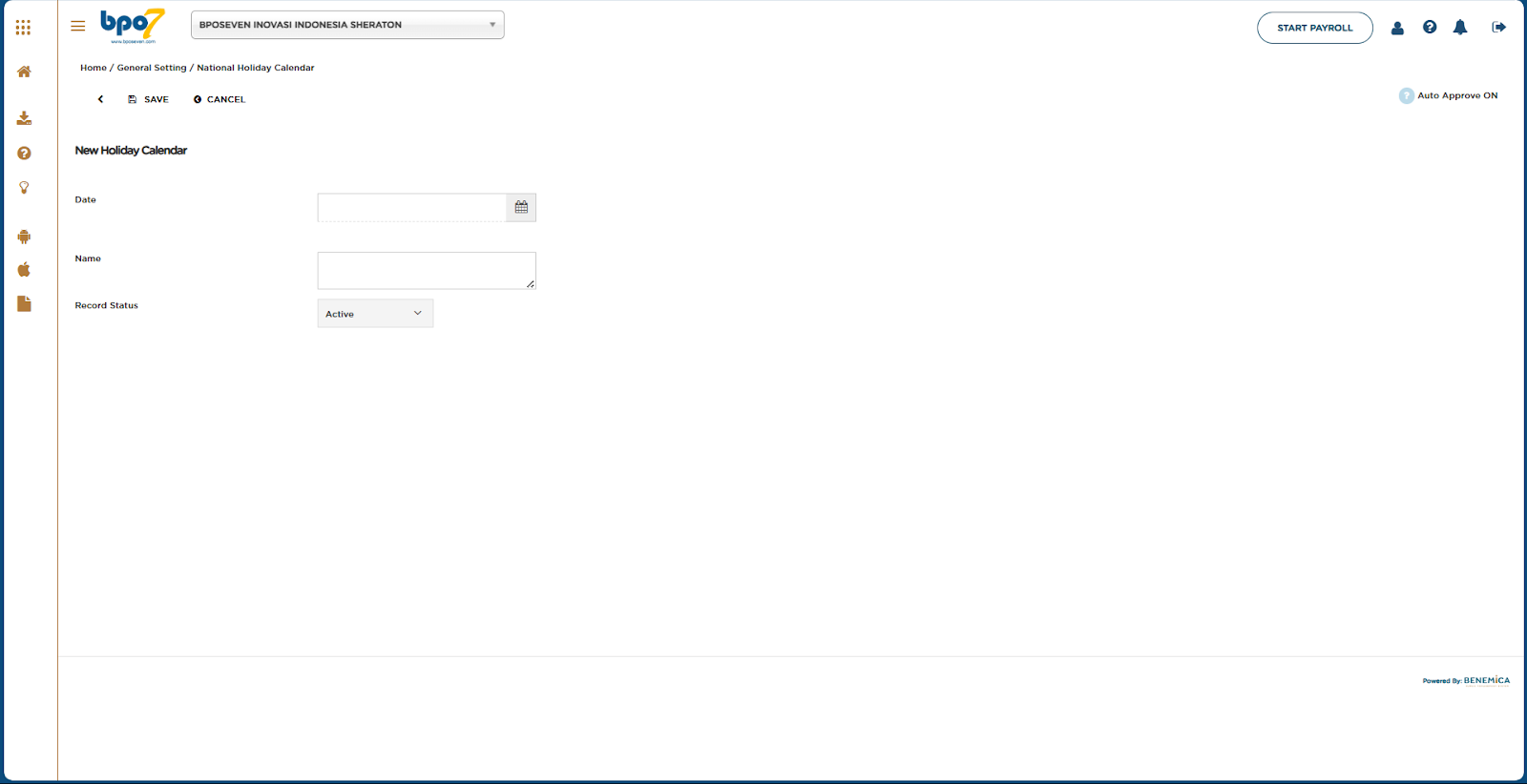Viewport: 1527px width, 784px height.
Task: Open the BENEMICA footer link
Action: [x=1487, y=681]
